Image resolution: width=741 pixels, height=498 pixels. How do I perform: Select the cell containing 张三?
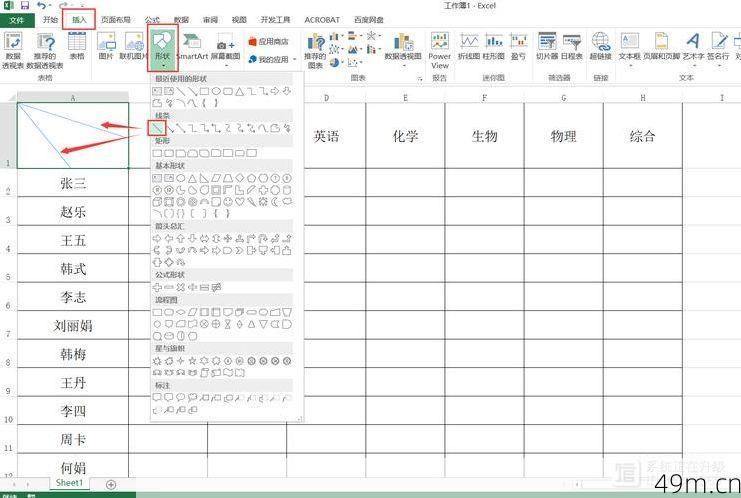click(x=73, y=183)
